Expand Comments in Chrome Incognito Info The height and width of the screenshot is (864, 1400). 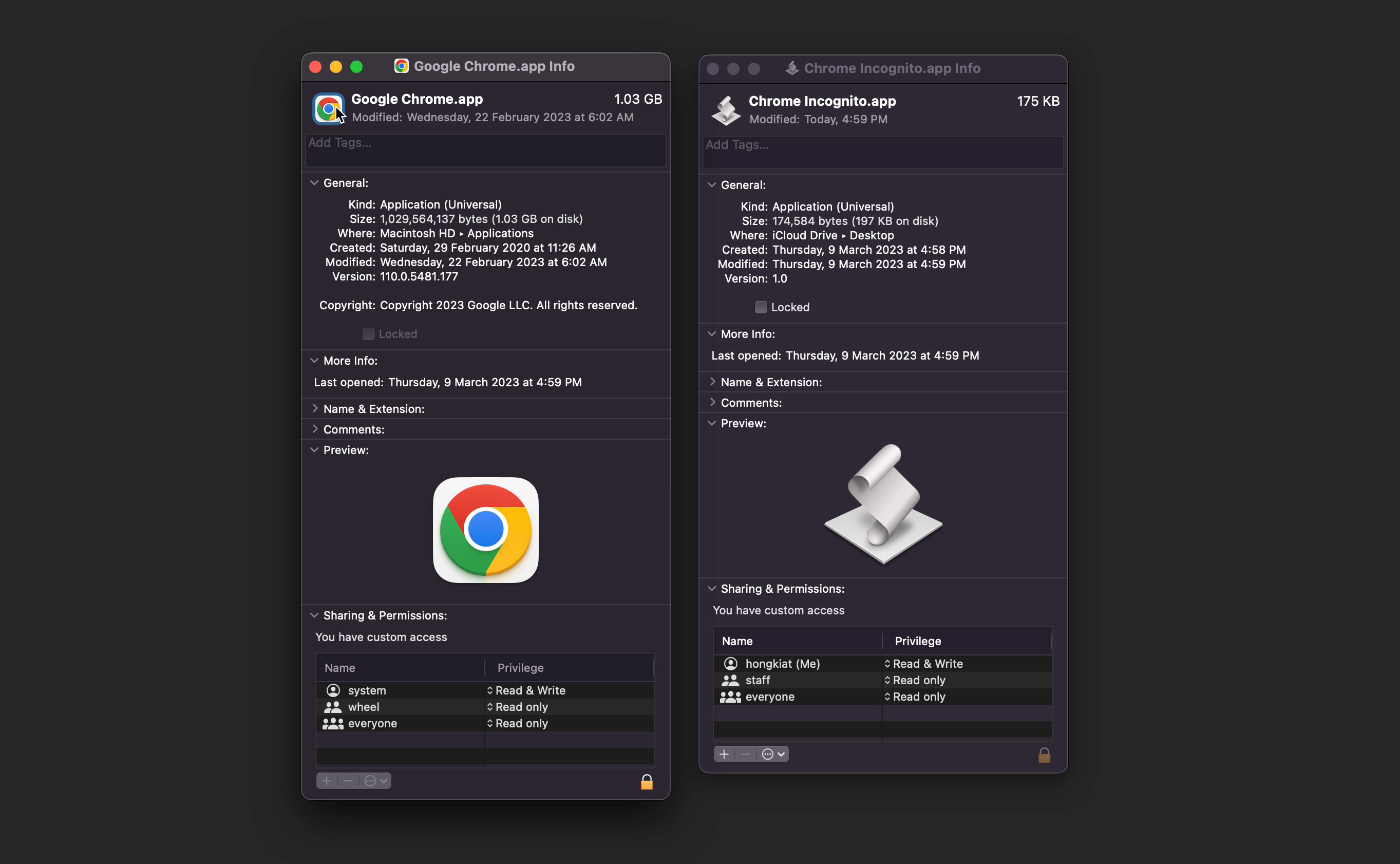pos(712,402)
